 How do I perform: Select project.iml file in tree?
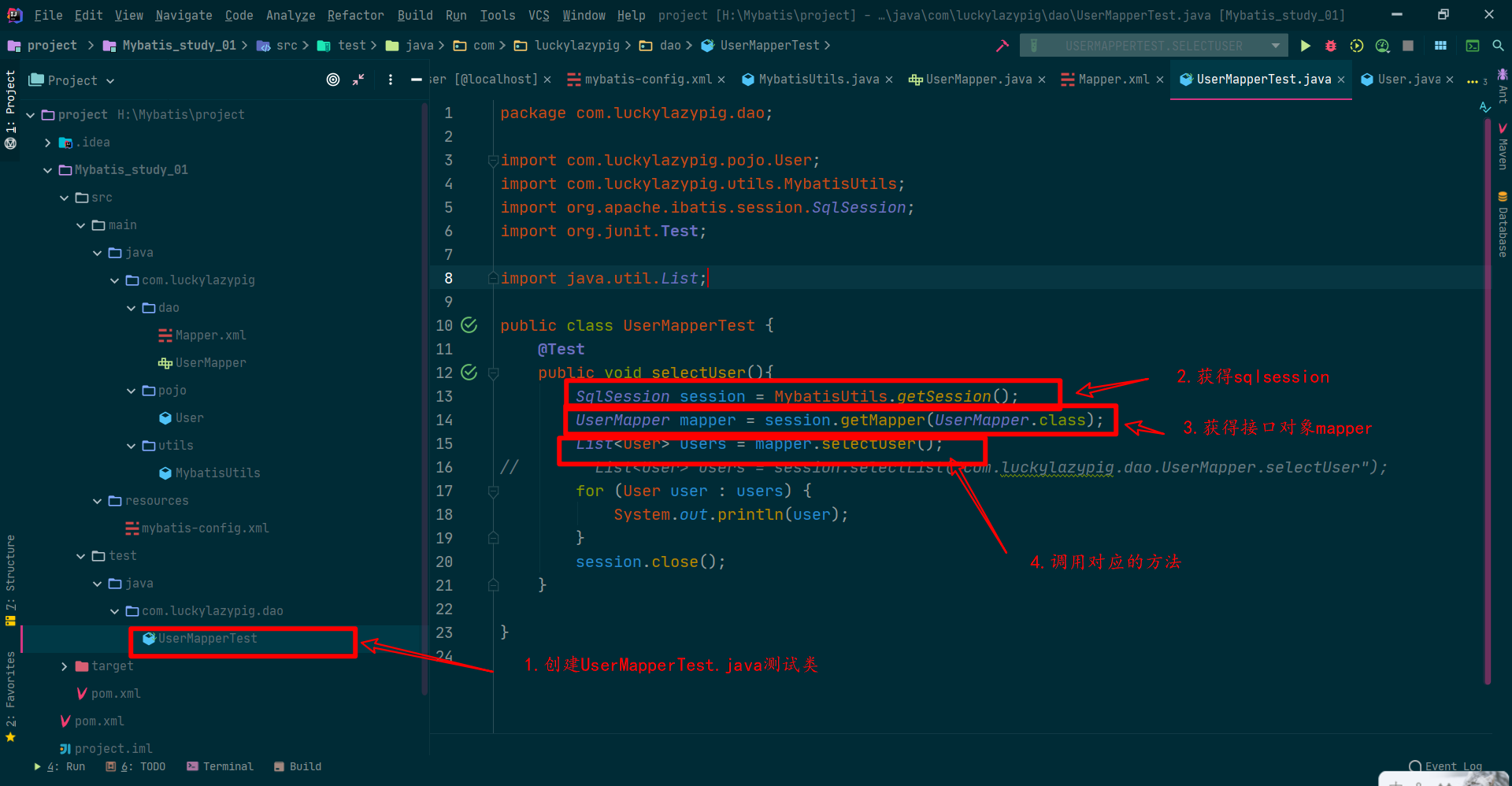point(106,748)
